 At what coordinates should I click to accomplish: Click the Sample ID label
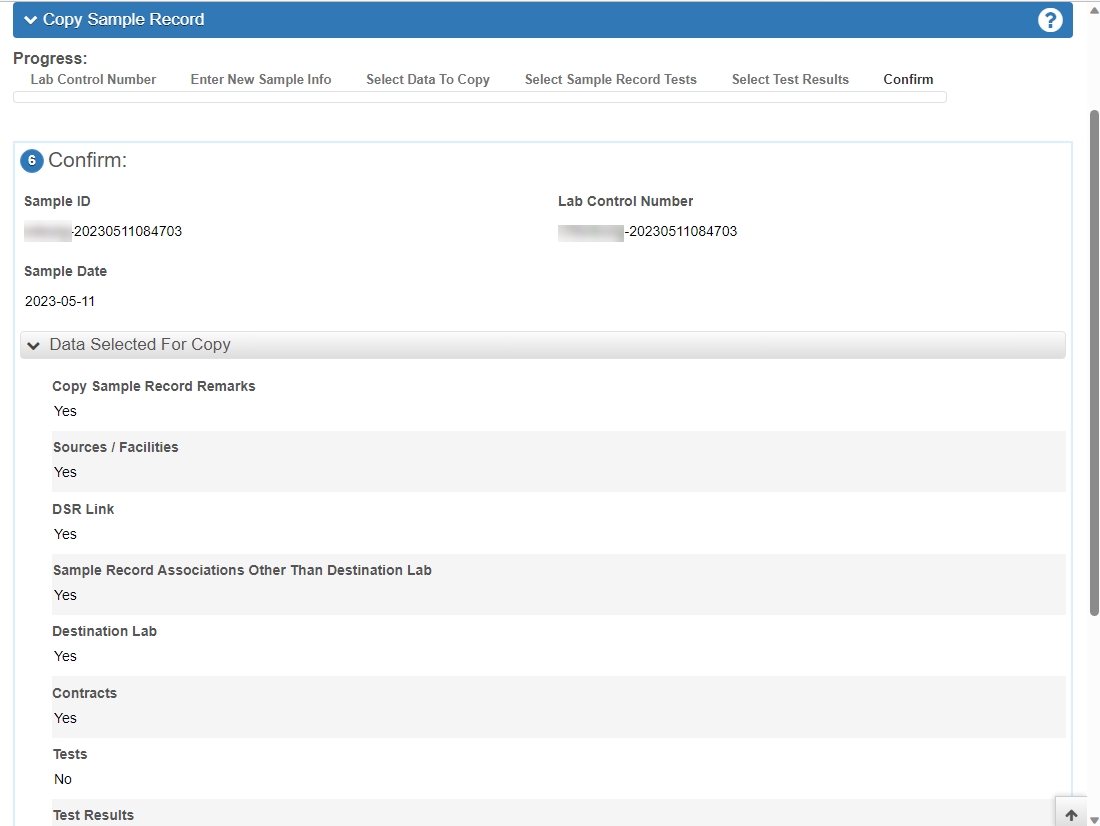point(58,201)
